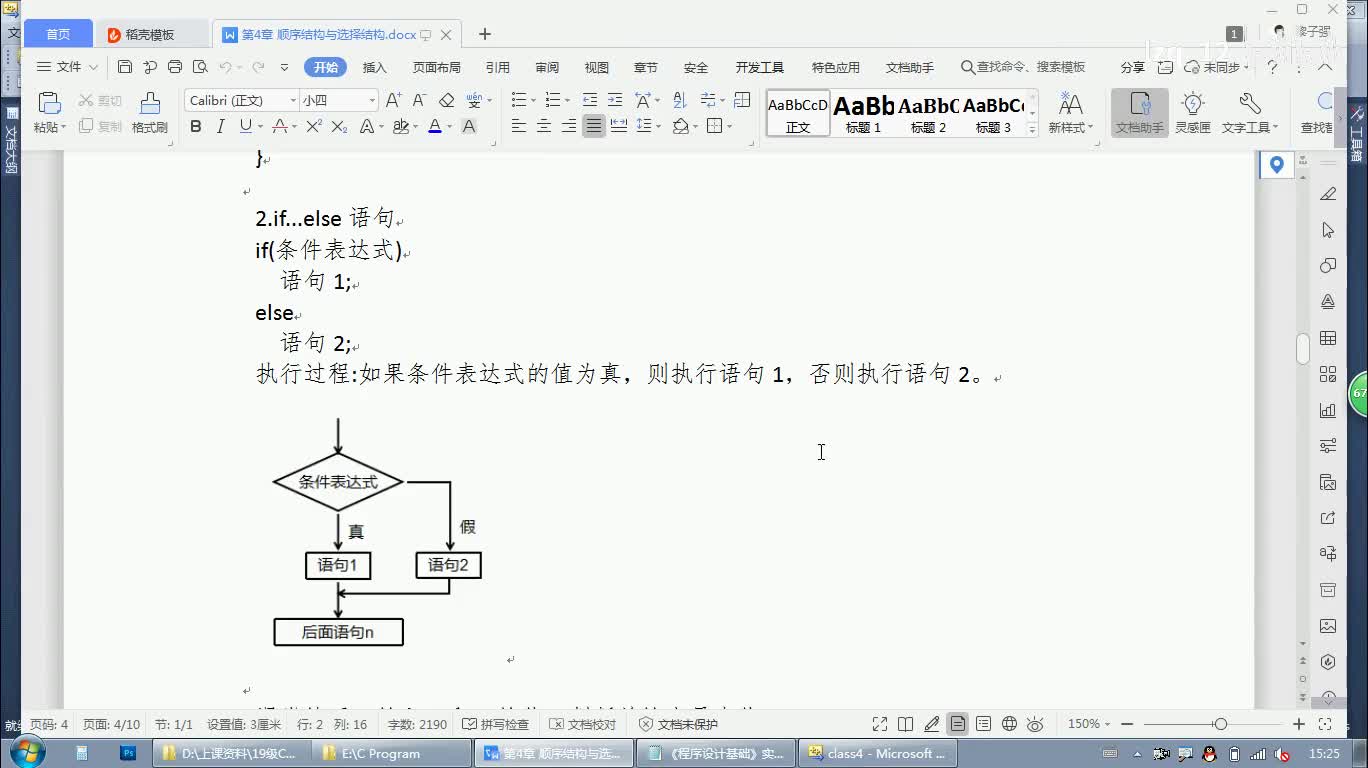Open the 灵感匣 lightbulb tool

[x=1192, y=111]
